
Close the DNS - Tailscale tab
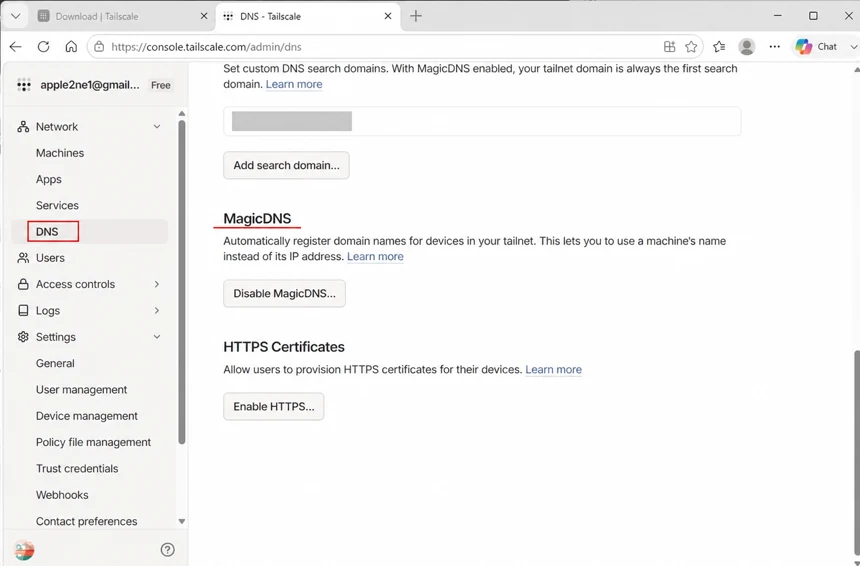pos(388,16)
